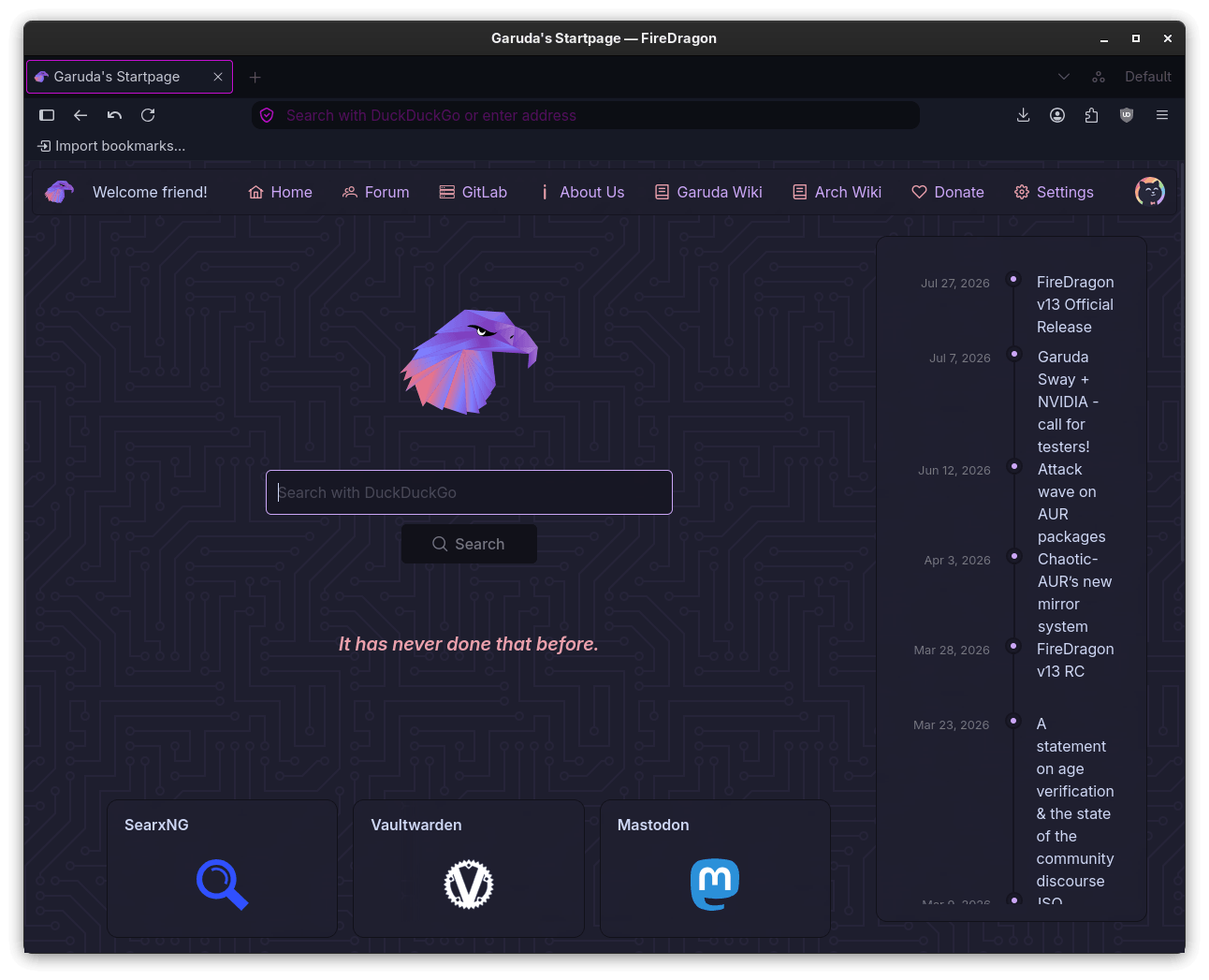Toggle the sidebar icon in toolbar
Screen dimensions: 1209x980
pos(47,115)
